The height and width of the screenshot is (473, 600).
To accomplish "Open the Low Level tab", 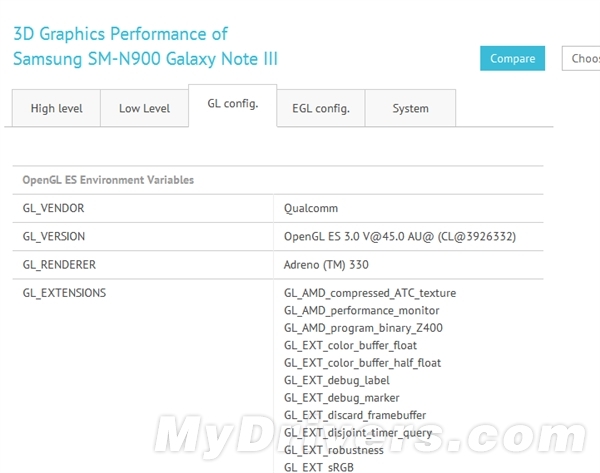I will coord(144,108).
